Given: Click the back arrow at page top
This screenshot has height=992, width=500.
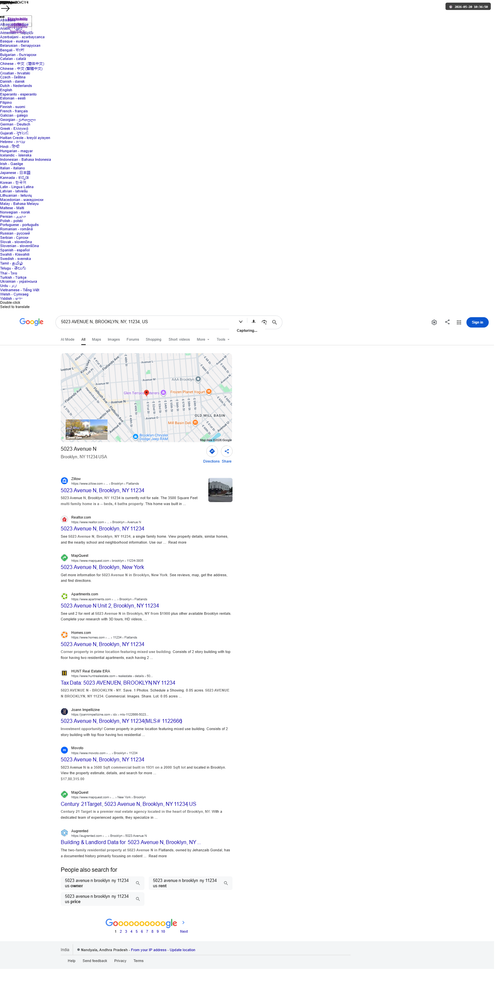Looking at the screenshot, I should point(5,8).
